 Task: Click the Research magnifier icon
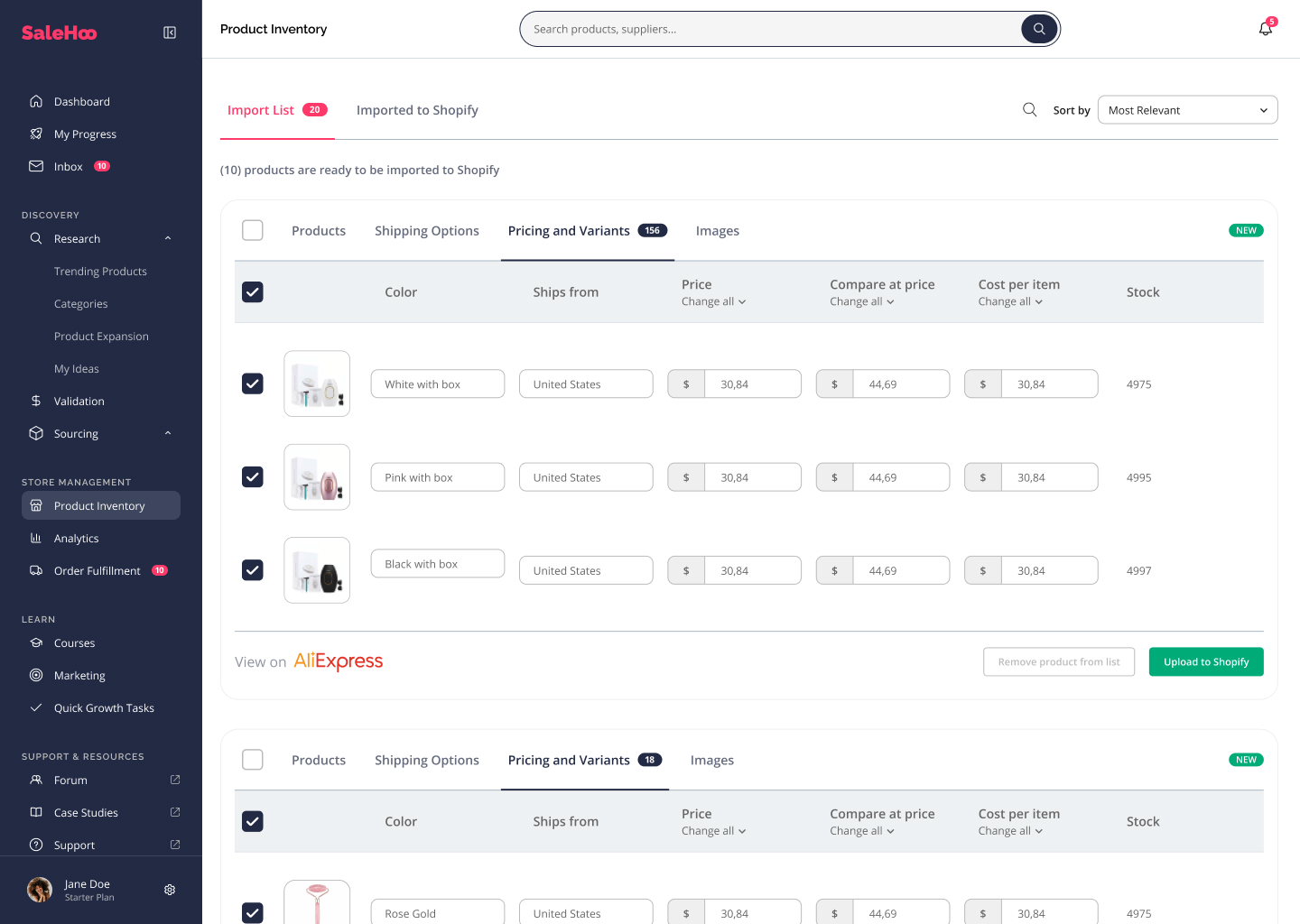click(x=36, y=238)
